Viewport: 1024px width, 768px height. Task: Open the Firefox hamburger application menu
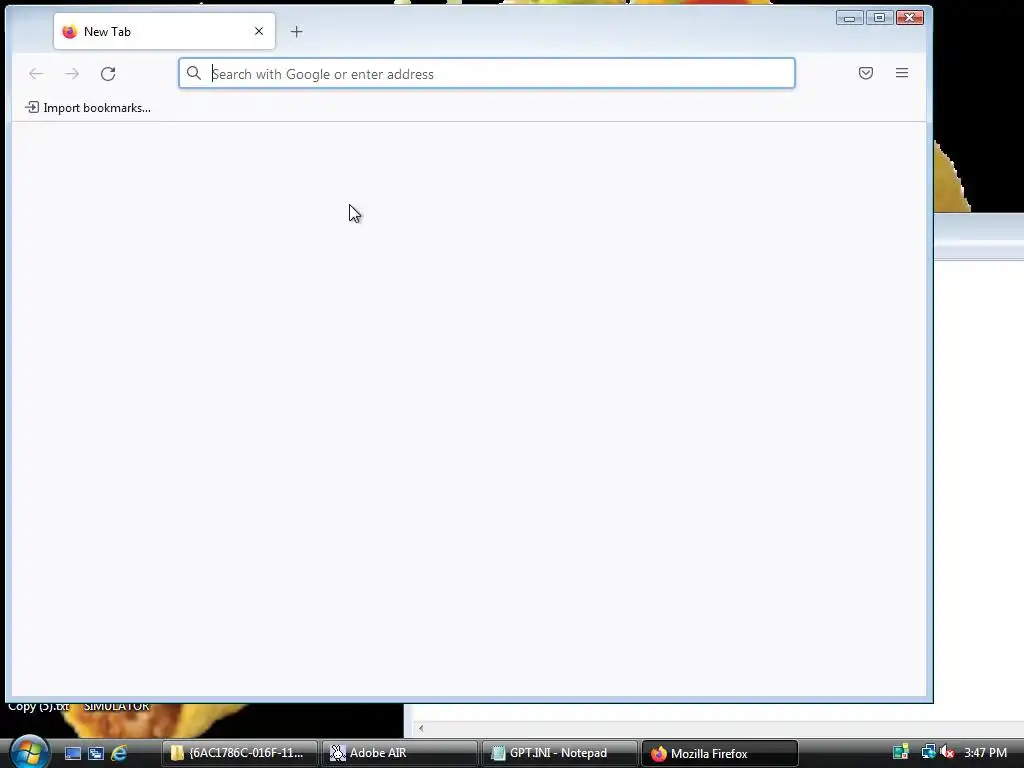click(x=902, y=73)
